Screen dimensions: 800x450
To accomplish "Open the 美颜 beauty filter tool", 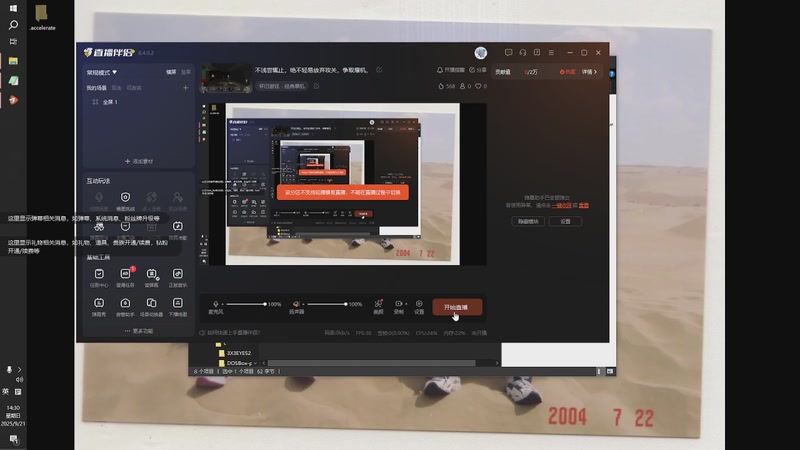I will 378,307.
